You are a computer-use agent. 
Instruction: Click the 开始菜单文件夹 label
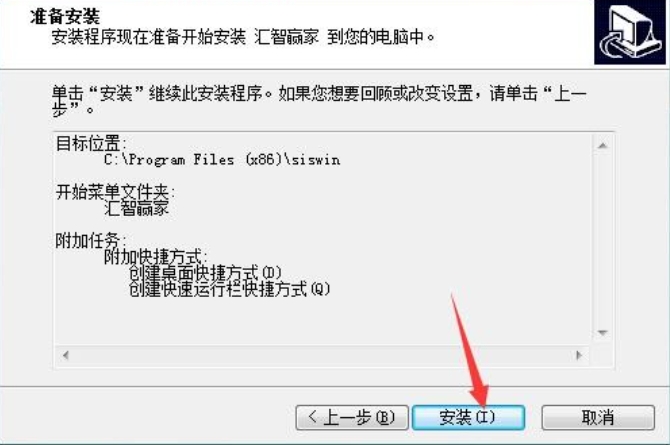(115, 192)
